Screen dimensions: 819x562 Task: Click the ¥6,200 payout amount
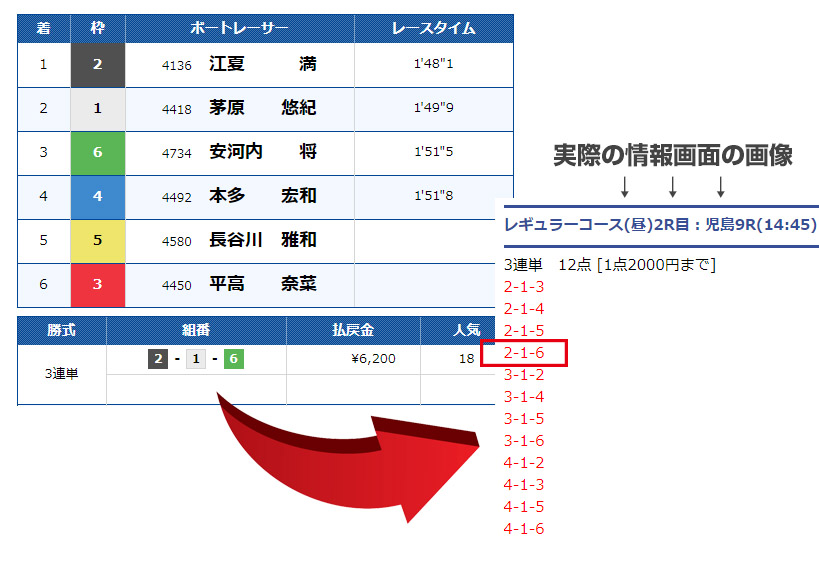point(373,360)
